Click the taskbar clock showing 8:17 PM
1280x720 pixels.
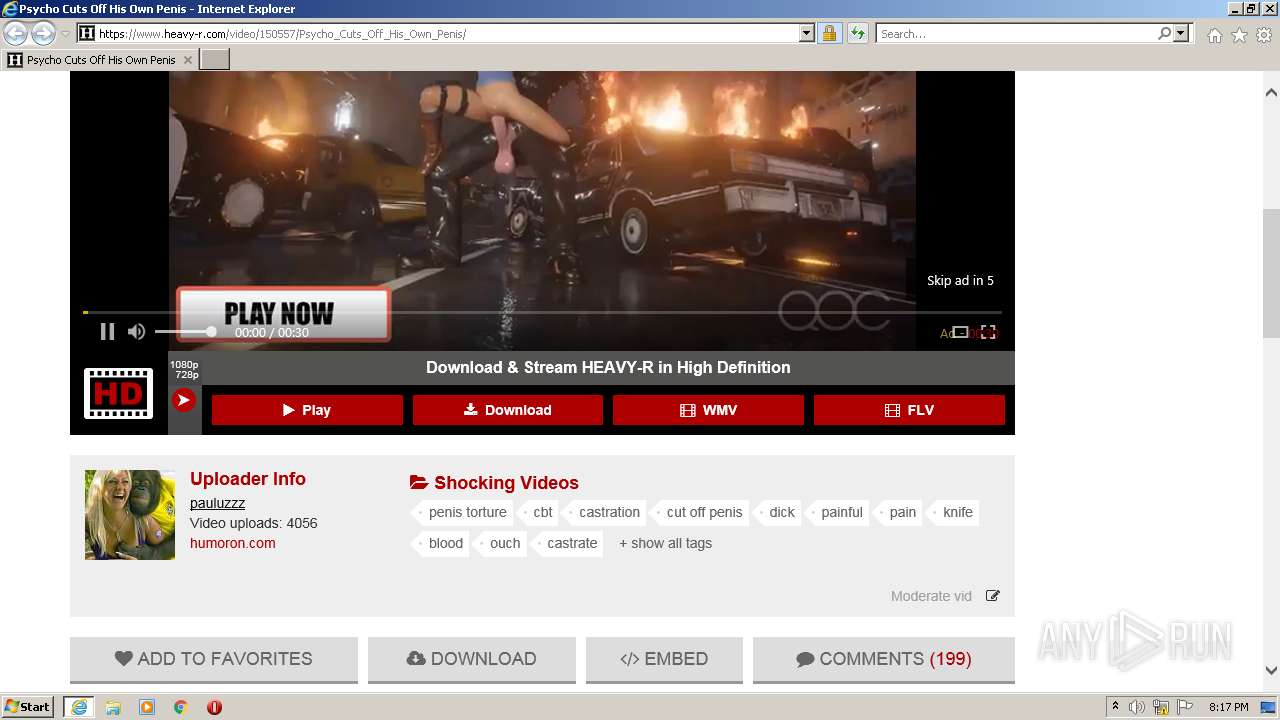click(x=1228, y=707)
